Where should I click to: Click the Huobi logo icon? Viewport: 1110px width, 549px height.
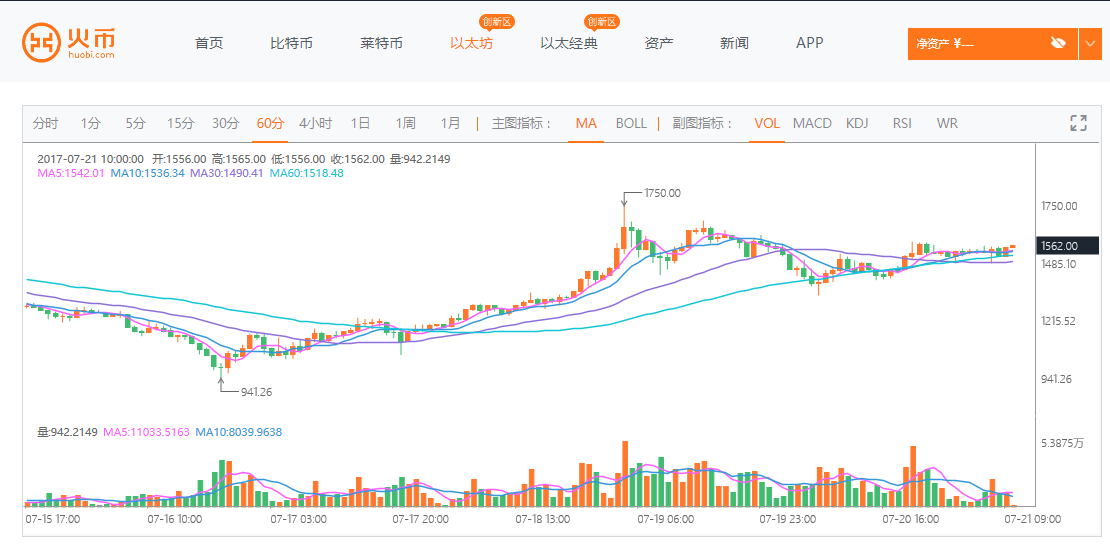[40, 43]
